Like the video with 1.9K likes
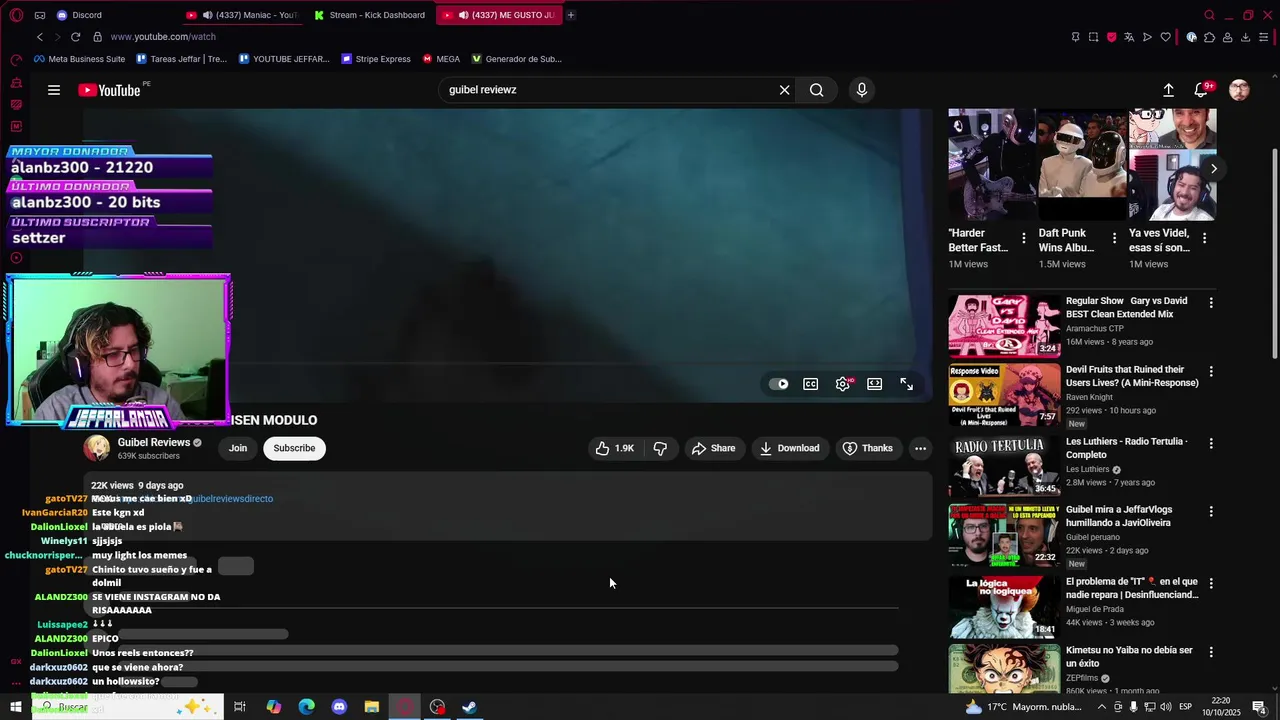The width and height of the screenshot is (1280, 720). click(614, 448)
